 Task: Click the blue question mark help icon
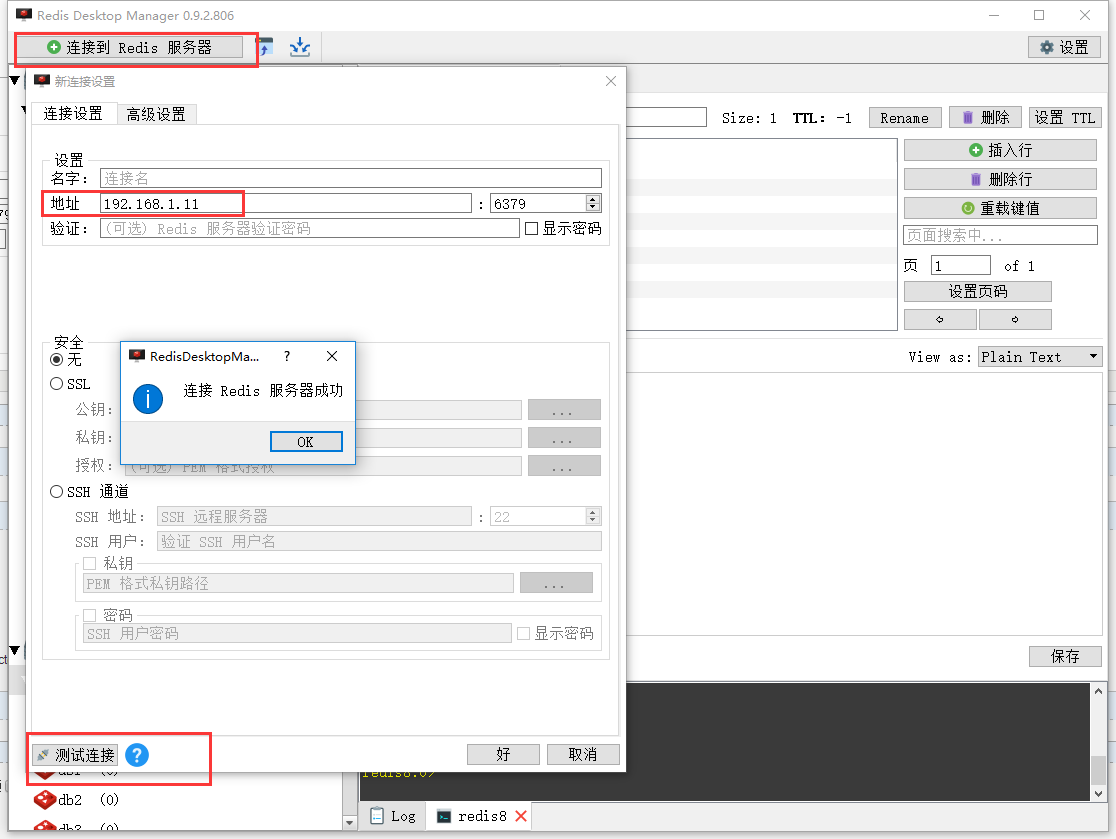137,755
